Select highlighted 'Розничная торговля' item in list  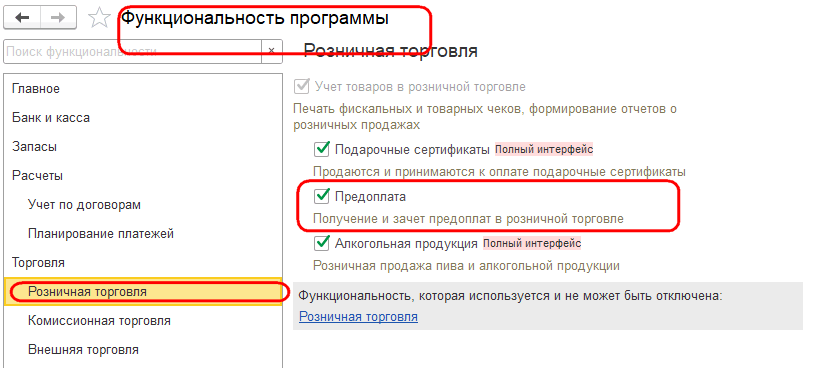click(142, 291)
